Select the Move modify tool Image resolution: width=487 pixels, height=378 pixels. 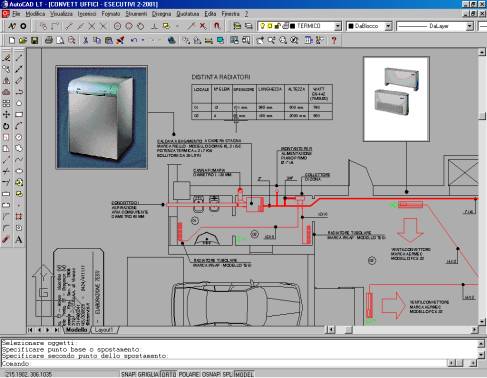[6, 114]
